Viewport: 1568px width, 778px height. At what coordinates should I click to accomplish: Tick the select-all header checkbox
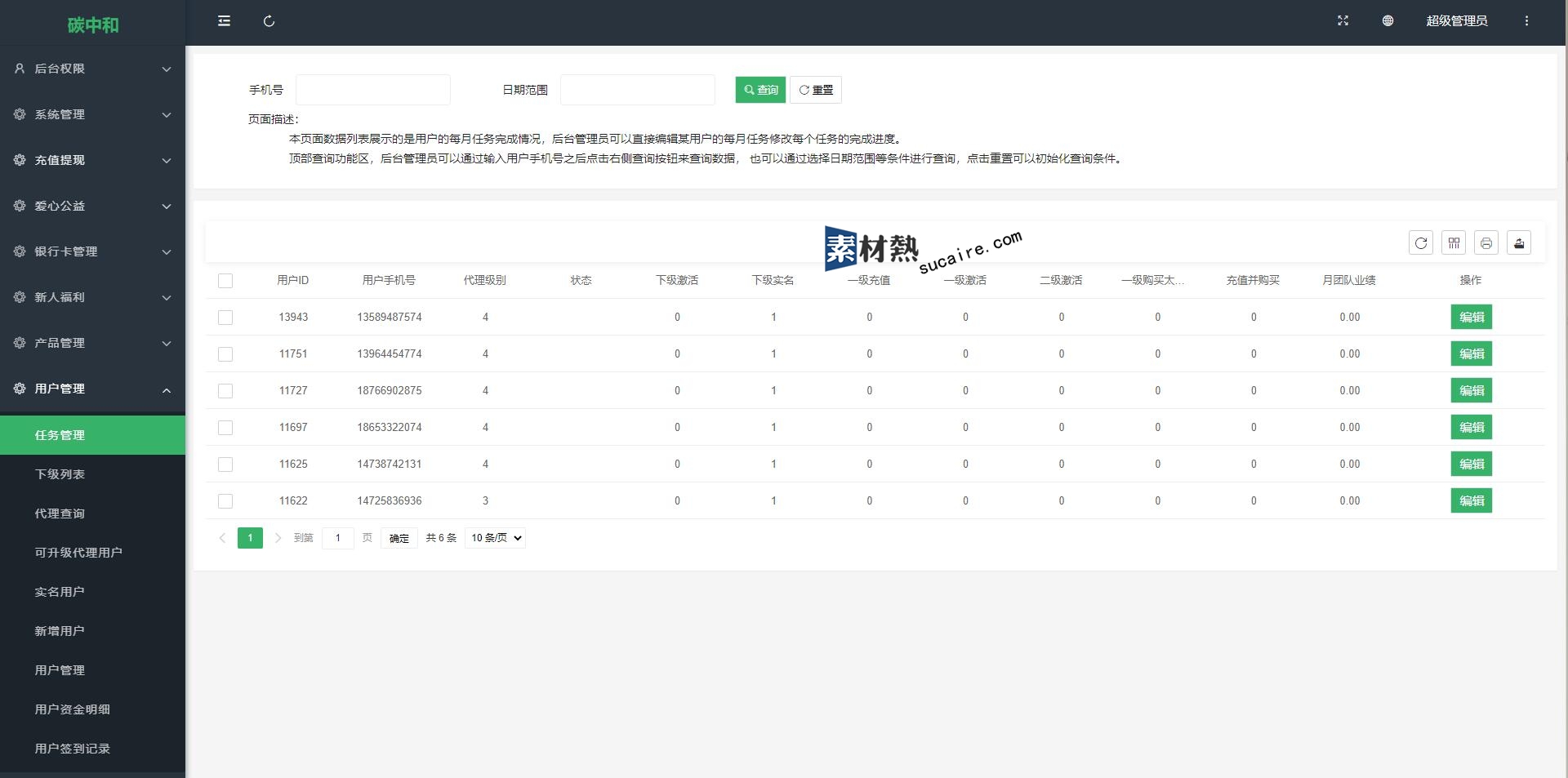pyautogui.click(x=225, y=281)
